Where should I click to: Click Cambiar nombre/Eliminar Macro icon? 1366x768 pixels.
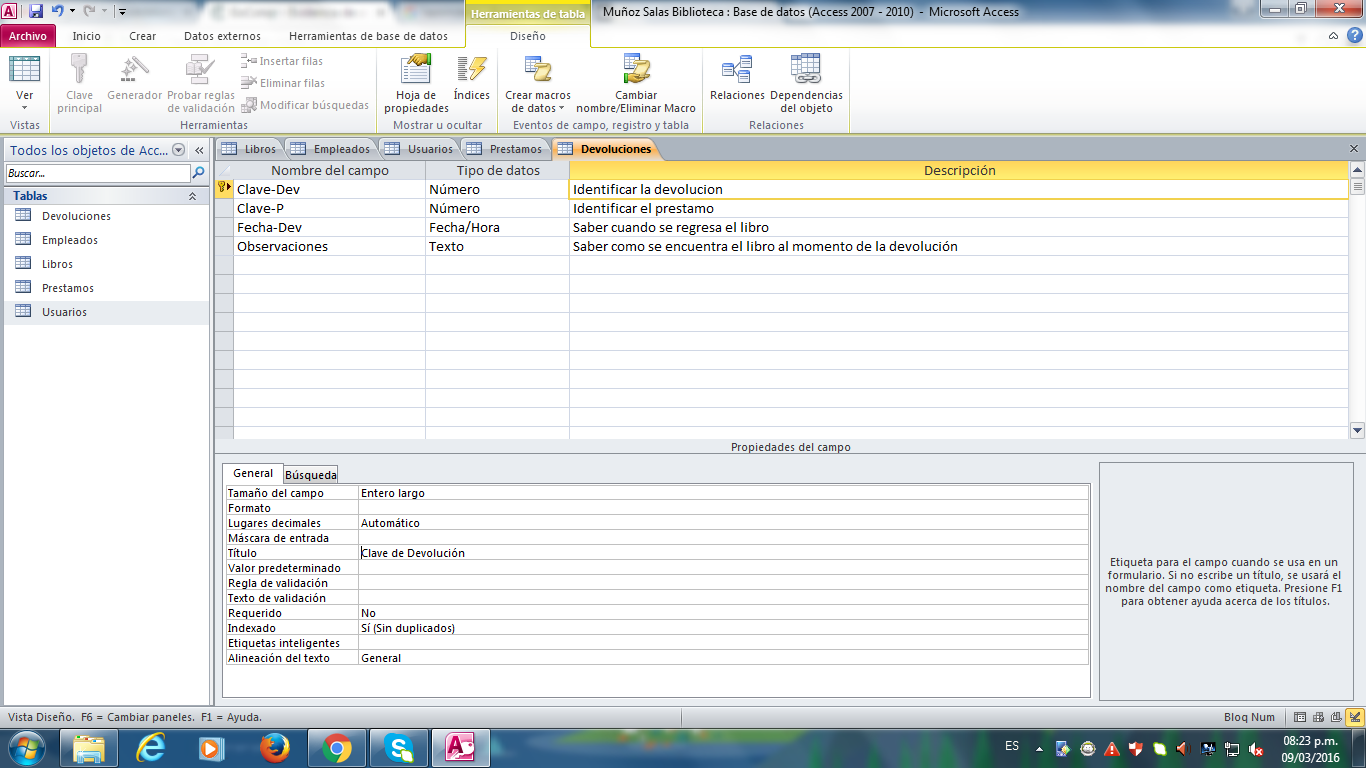point(636,70)
